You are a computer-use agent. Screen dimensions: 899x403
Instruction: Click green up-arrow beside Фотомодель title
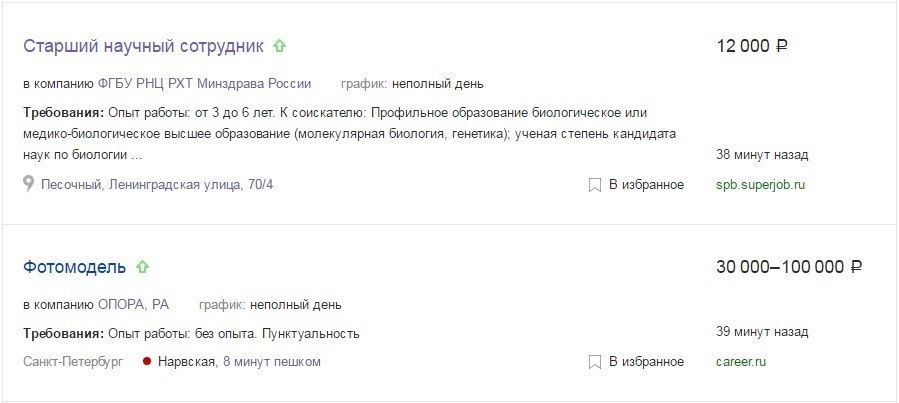[x=142, y=267]
